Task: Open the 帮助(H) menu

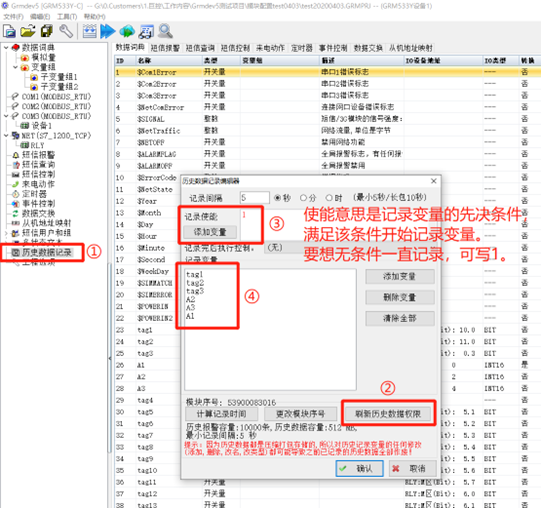Action: pos(95,17)
